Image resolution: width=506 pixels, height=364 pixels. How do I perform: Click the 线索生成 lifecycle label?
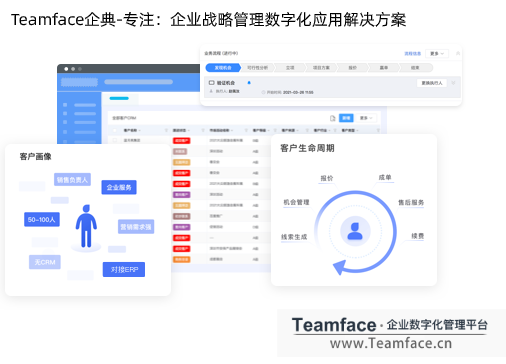[x=294, y=237]
